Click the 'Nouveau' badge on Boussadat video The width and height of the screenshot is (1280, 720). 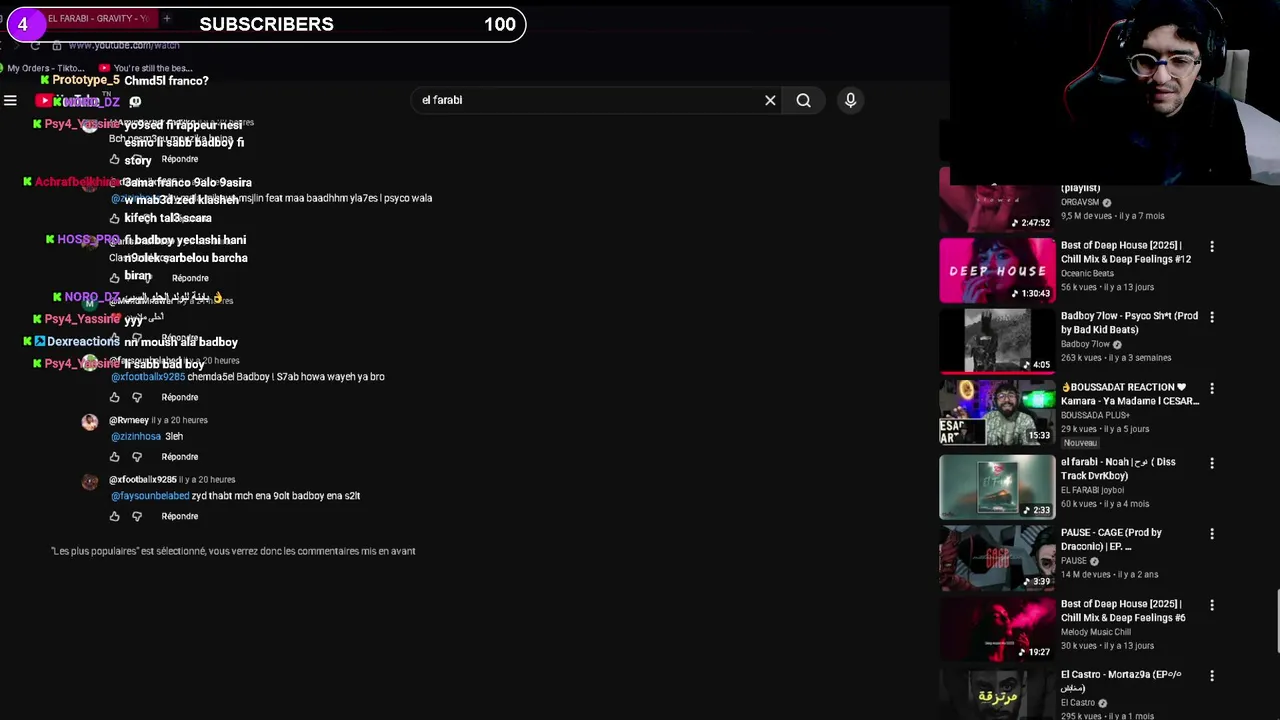pos(1080,443)
